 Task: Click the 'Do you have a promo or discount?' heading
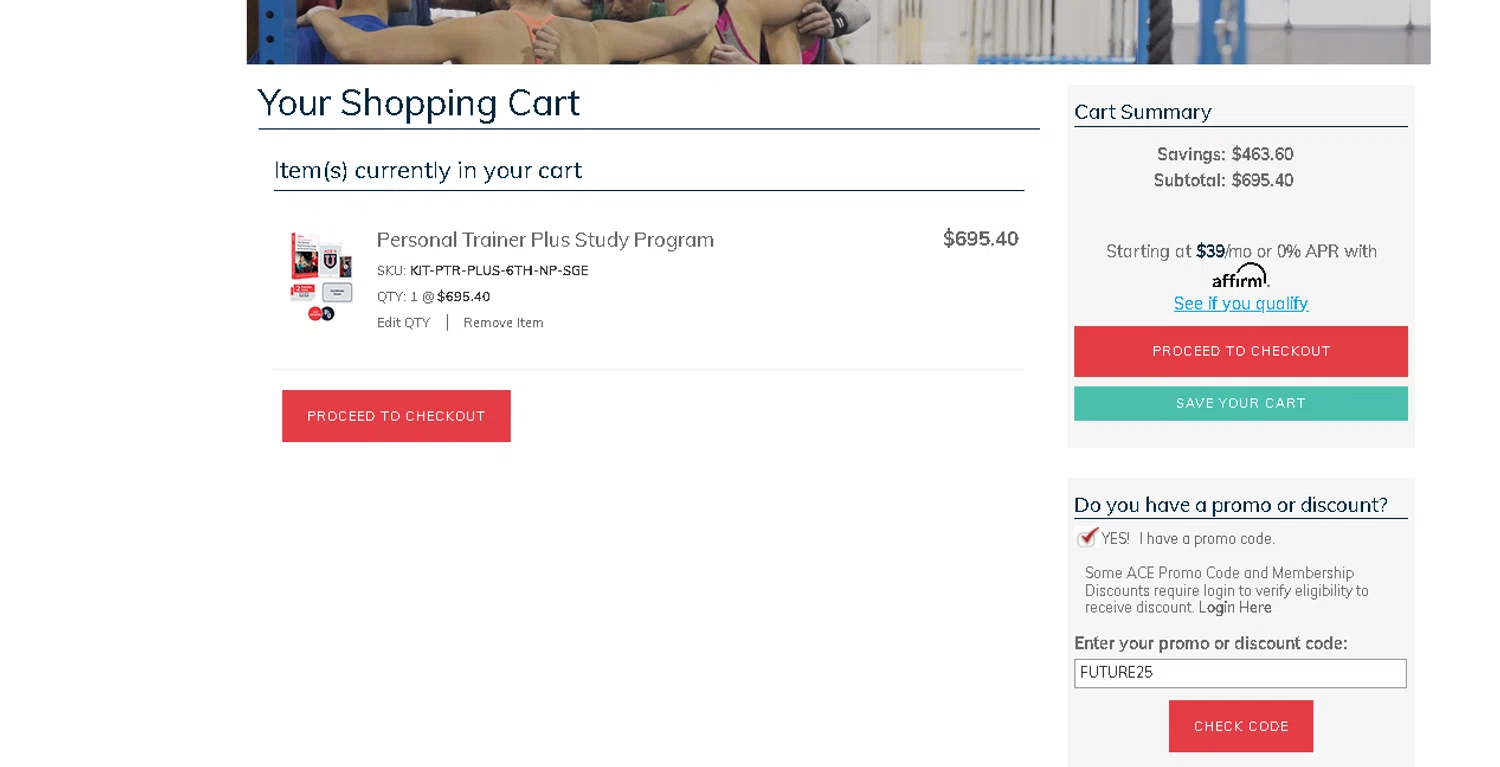pyautogui.click(x=1230, y=505)
